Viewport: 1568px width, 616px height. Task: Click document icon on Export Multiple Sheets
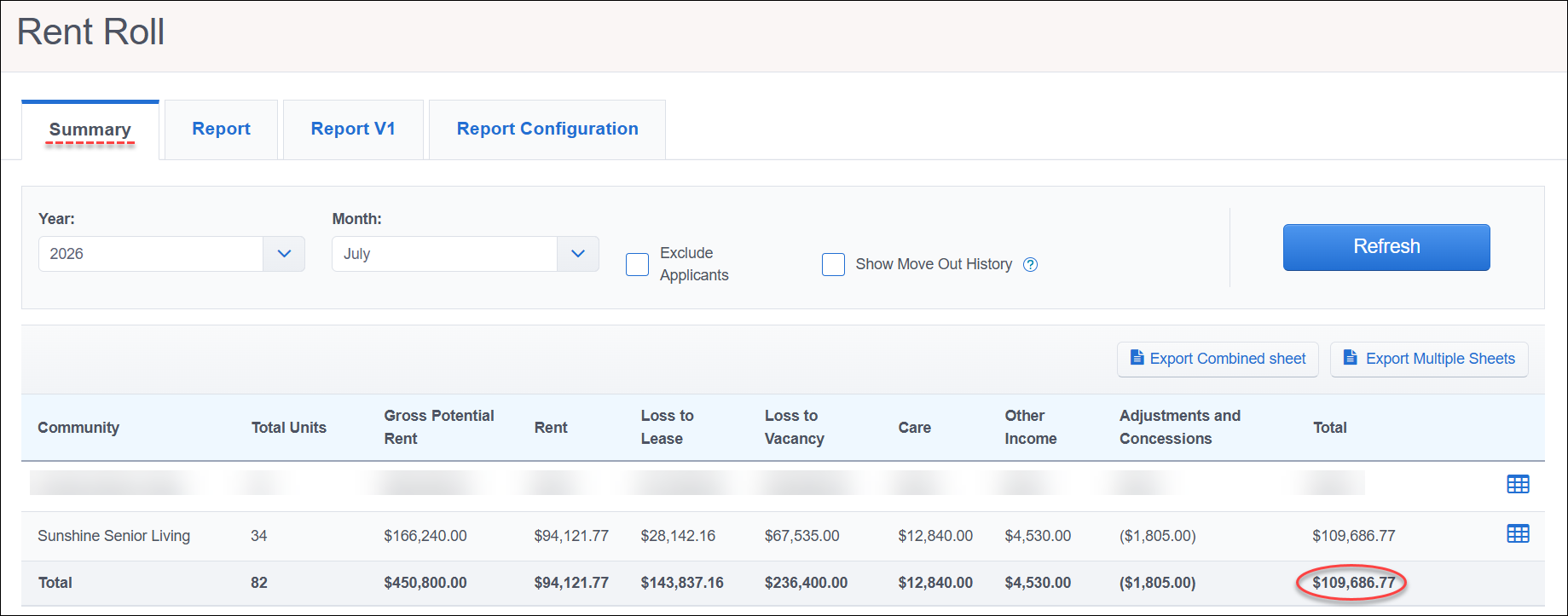[x=1350, y=358]
